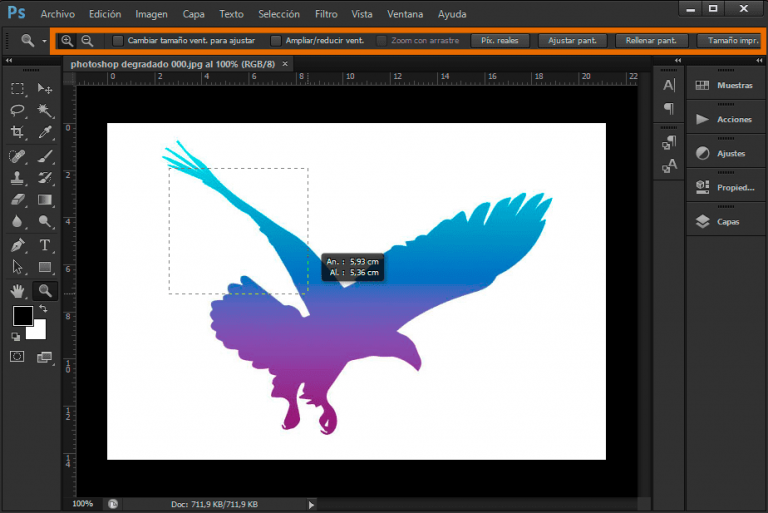Open the Zoom tool preset picker dropdown
Image resolution: width=768 pixels, height=513 pixels.
[44, 41]
